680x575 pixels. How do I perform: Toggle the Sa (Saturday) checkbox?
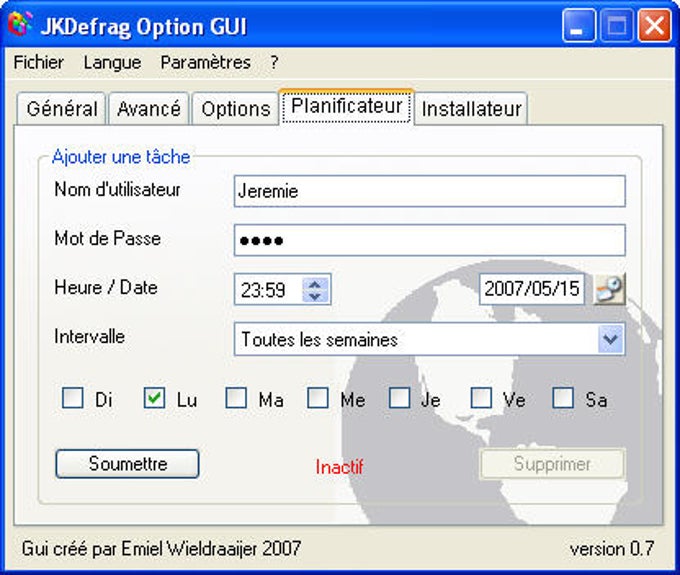point(563,398)
